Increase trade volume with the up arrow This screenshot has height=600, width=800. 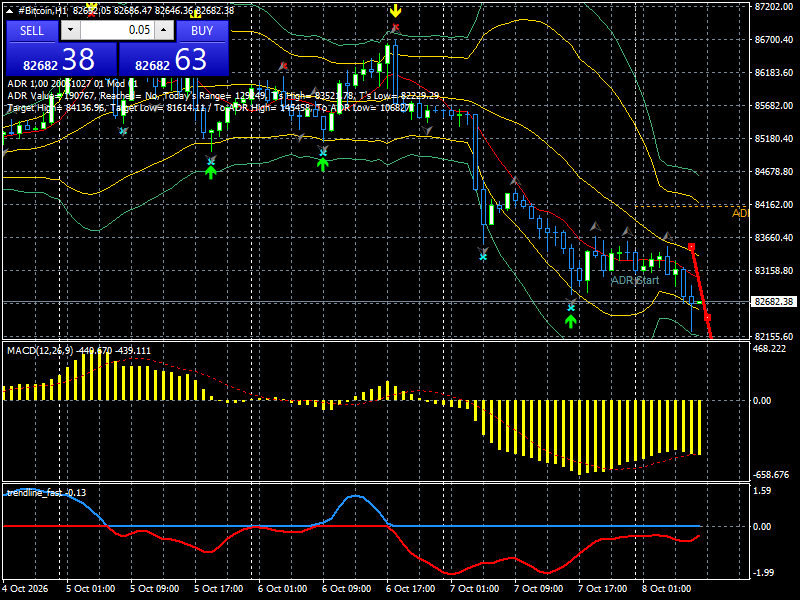click(x=164, y=30)
